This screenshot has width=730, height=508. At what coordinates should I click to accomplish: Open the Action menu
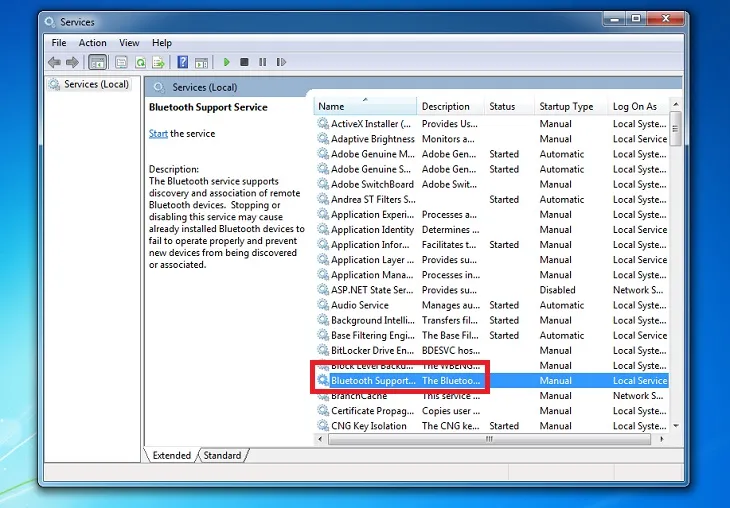92,43
